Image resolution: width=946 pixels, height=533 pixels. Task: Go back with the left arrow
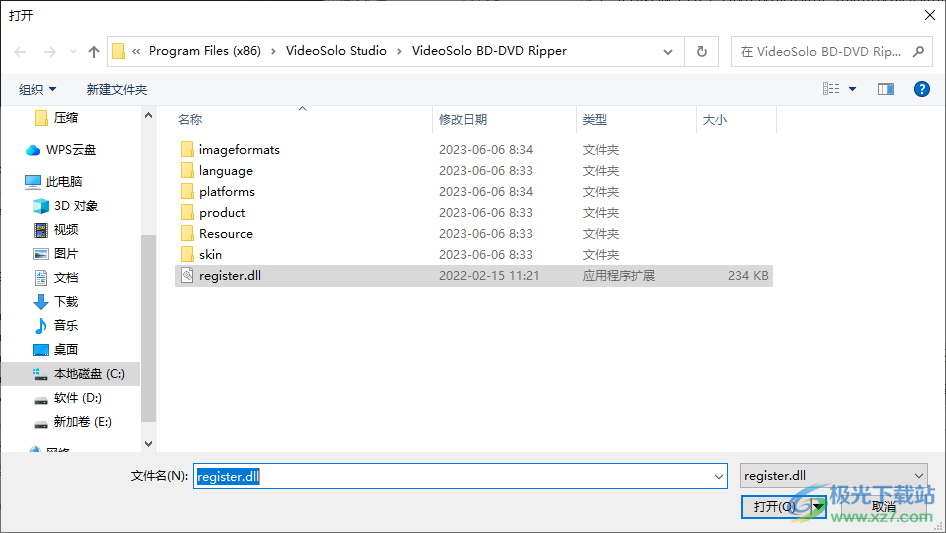(20, 52)
